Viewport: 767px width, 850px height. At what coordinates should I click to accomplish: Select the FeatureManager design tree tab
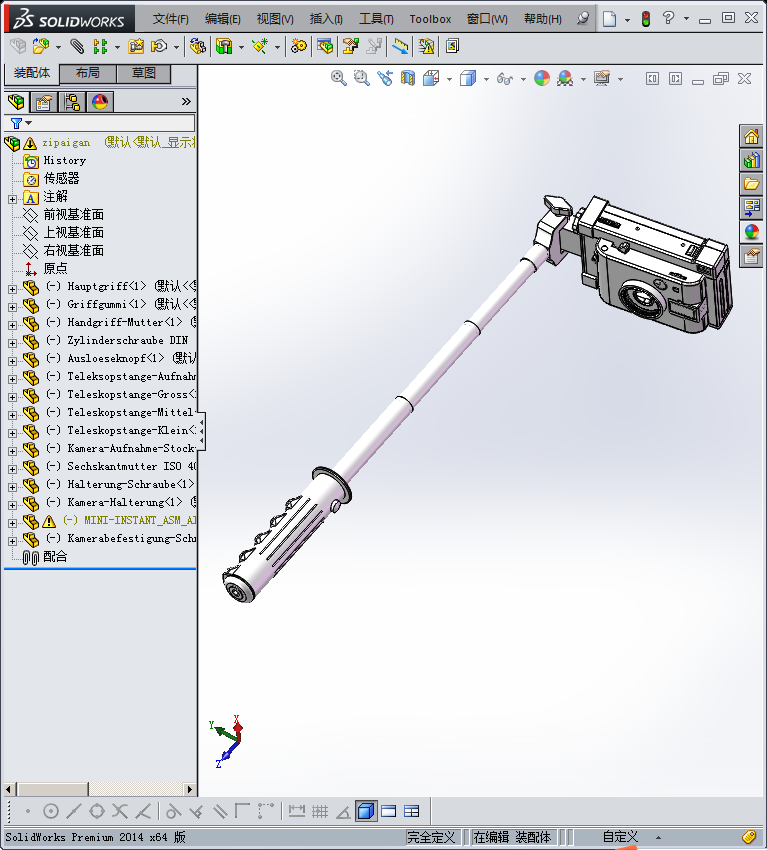coord(16,101)
